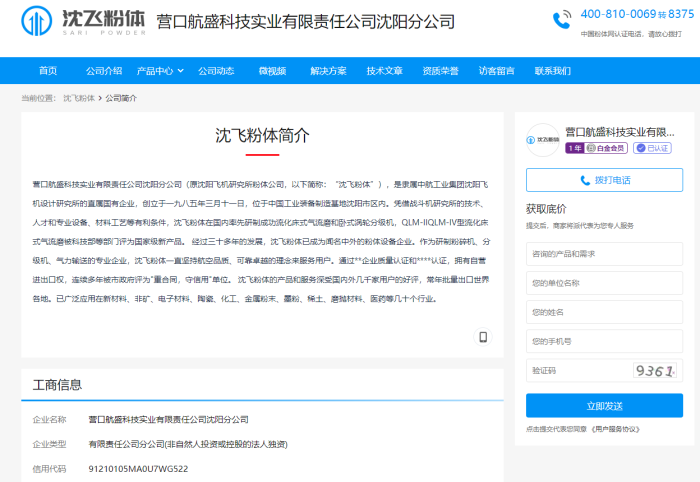Click into the 您的手机号 field
Viewport: 700px width, 482px height.
tap(604, 341)
